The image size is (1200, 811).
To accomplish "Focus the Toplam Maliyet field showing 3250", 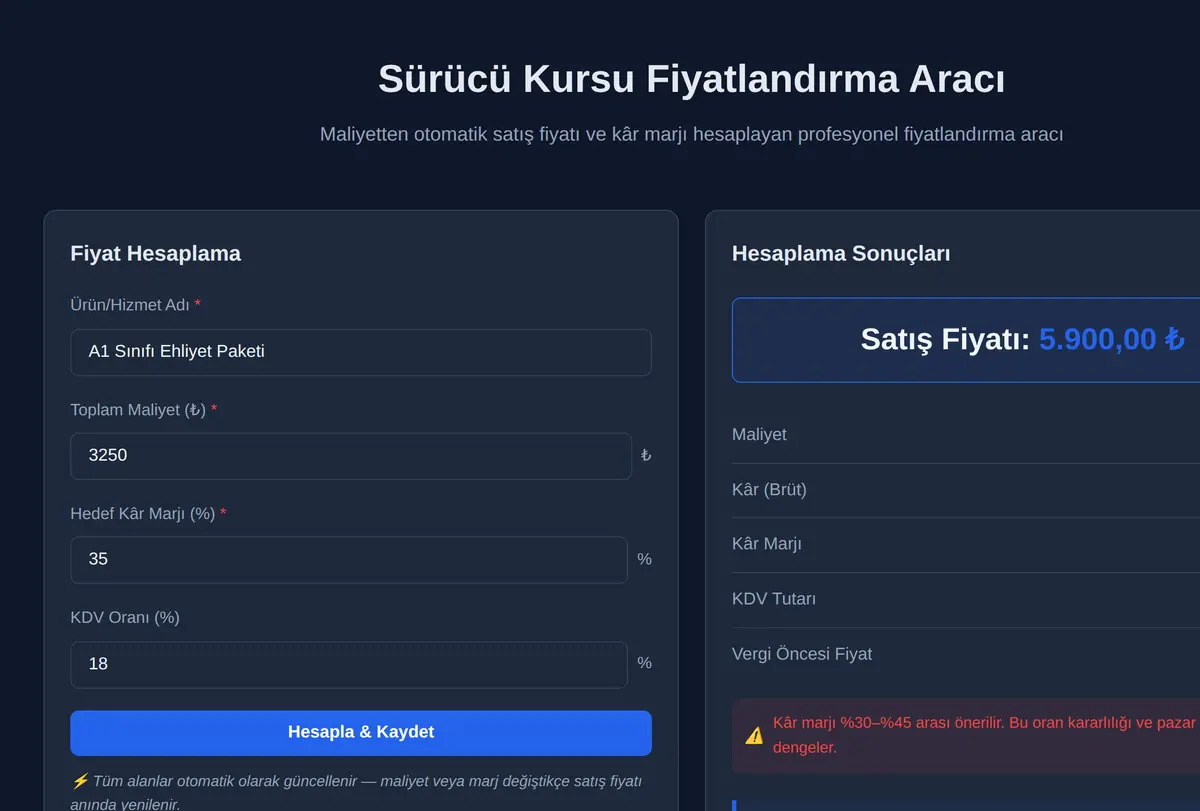I will point(350,456).
